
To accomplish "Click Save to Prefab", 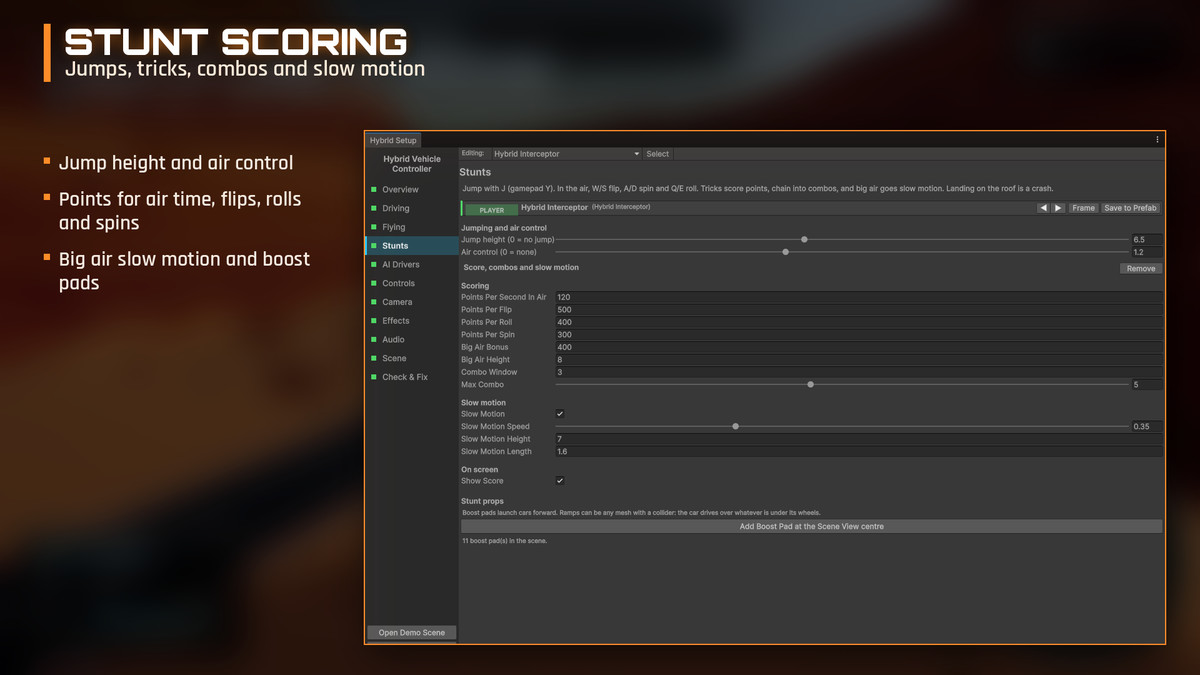I will coord(1131,208).
